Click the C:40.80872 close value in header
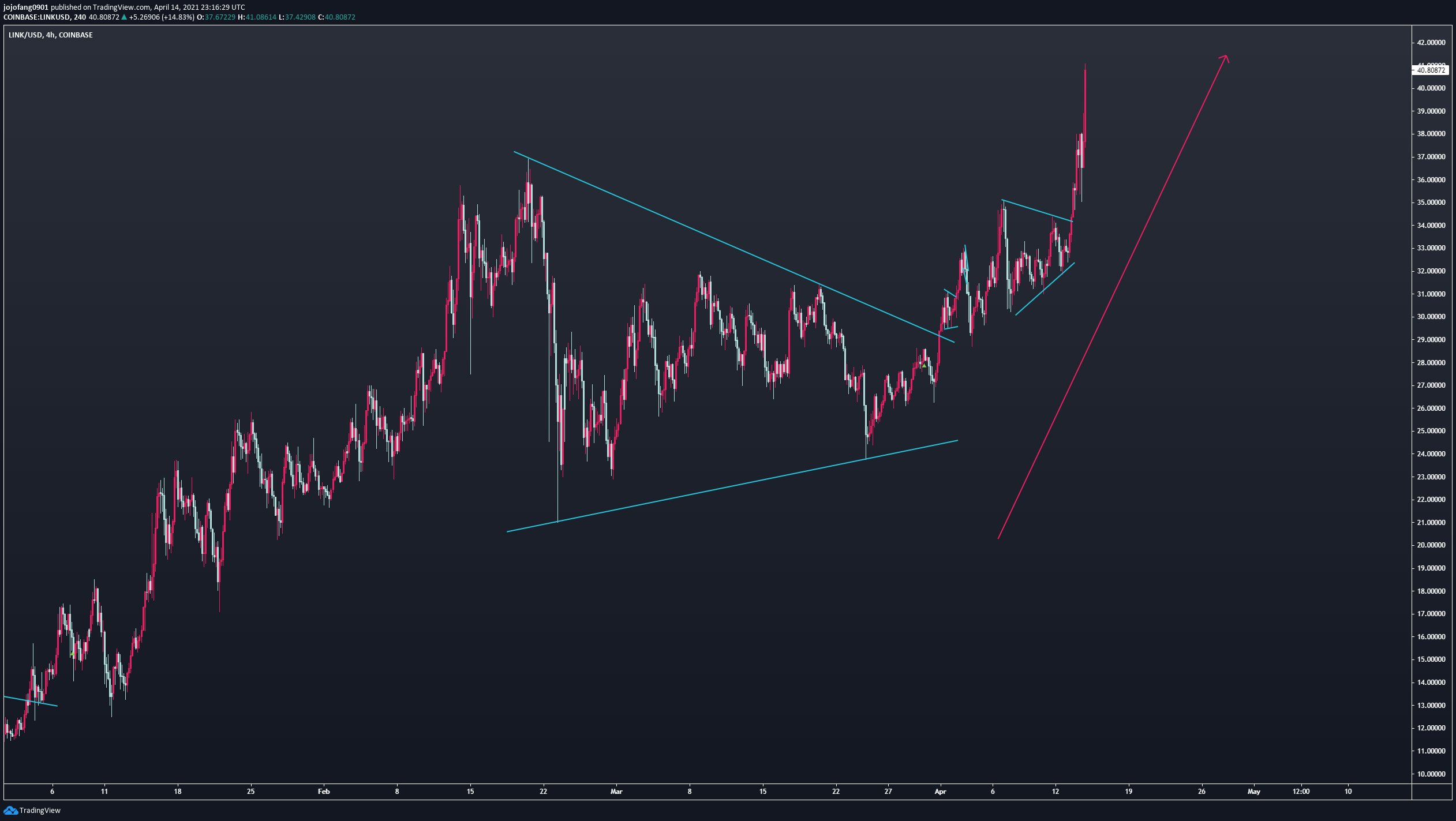Screen dimensions: 1456x821 tap(336, 17)
